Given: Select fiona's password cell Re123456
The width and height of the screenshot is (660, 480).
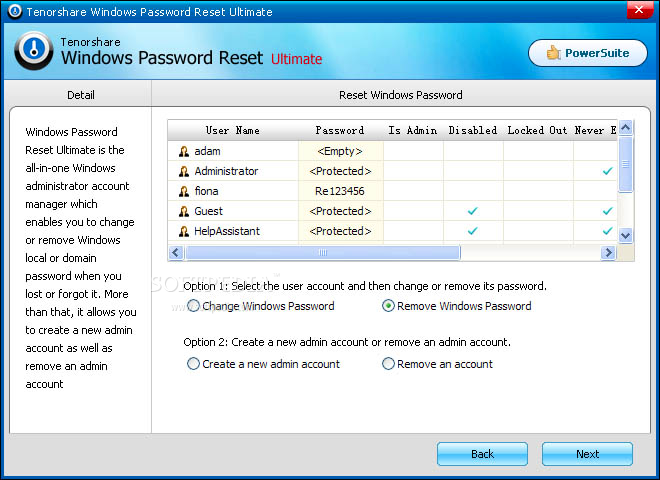Looking at the screenshot, I should pyautogui.click(x=340, y=191).
